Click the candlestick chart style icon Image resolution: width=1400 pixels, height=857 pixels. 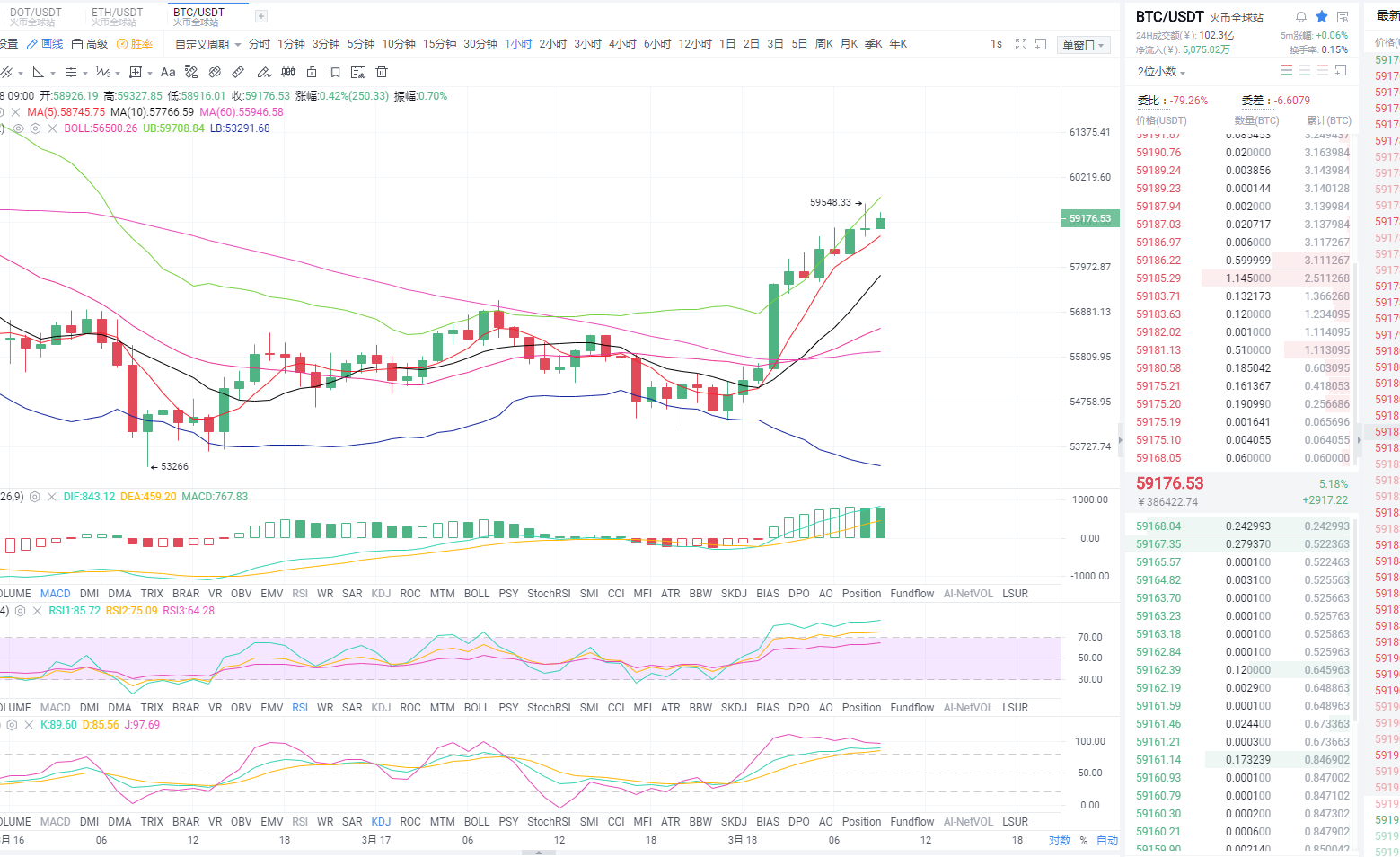(x=287, y=72)
